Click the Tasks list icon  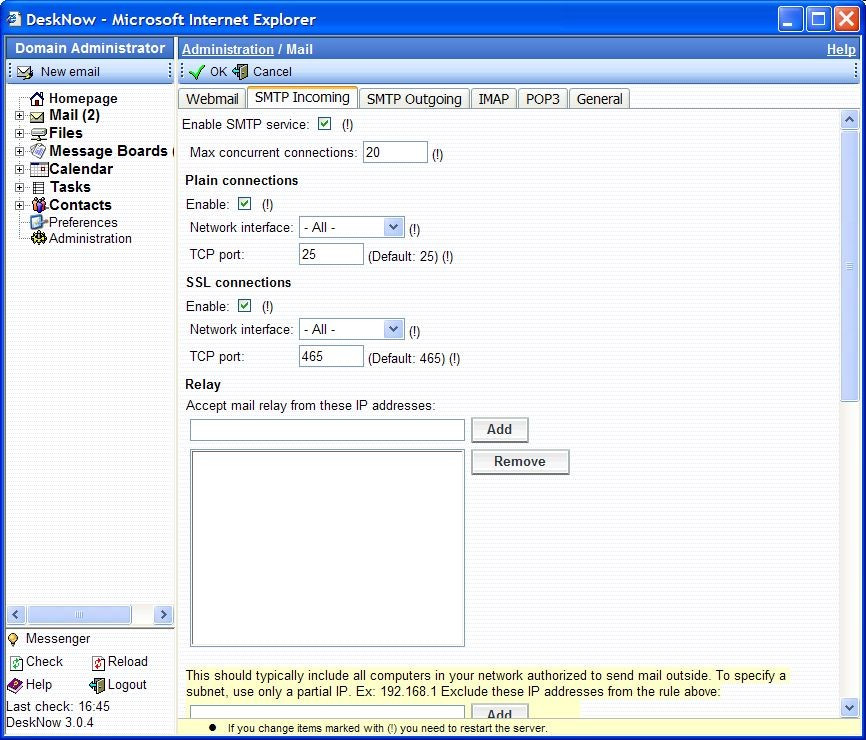(x=39, y=188)
